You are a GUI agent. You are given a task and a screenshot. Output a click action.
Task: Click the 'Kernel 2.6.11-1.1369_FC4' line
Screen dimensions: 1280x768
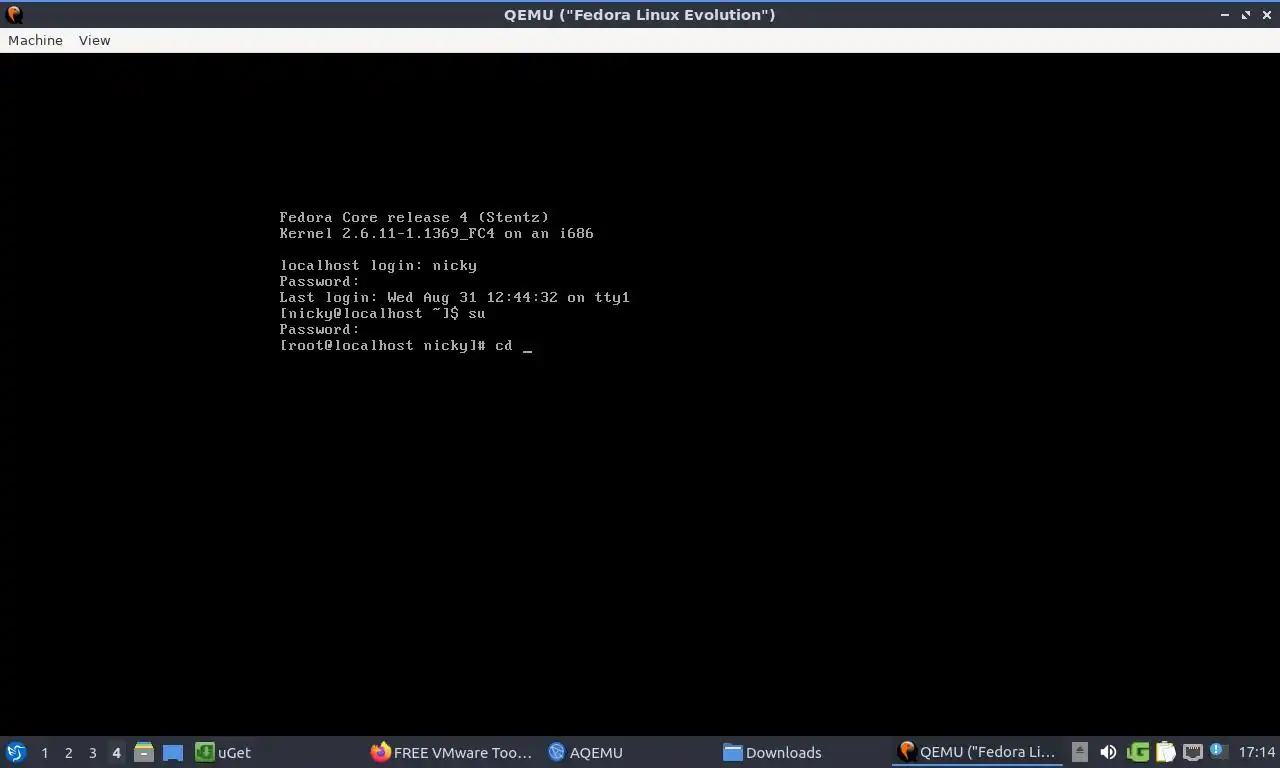point(436,233)
